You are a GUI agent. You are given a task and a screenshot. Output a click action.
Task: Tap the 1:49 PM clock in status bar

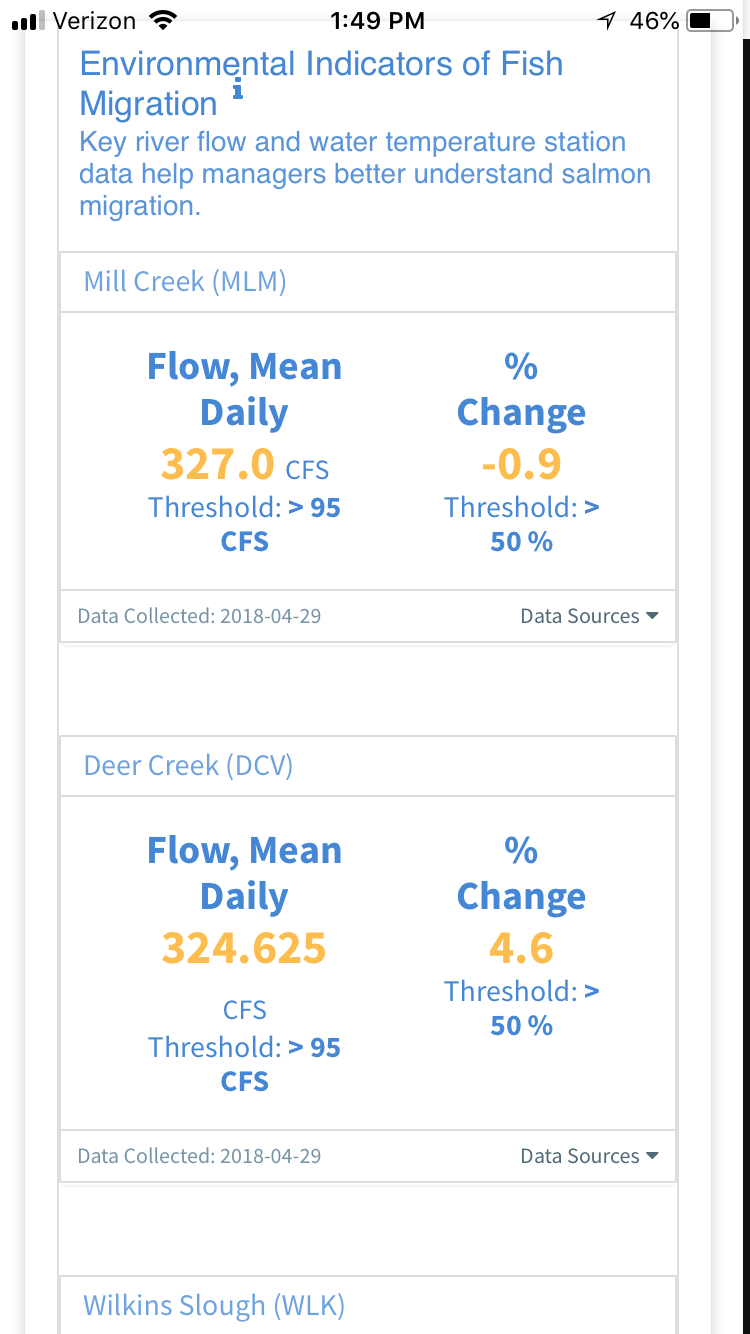tap(377, 20)
